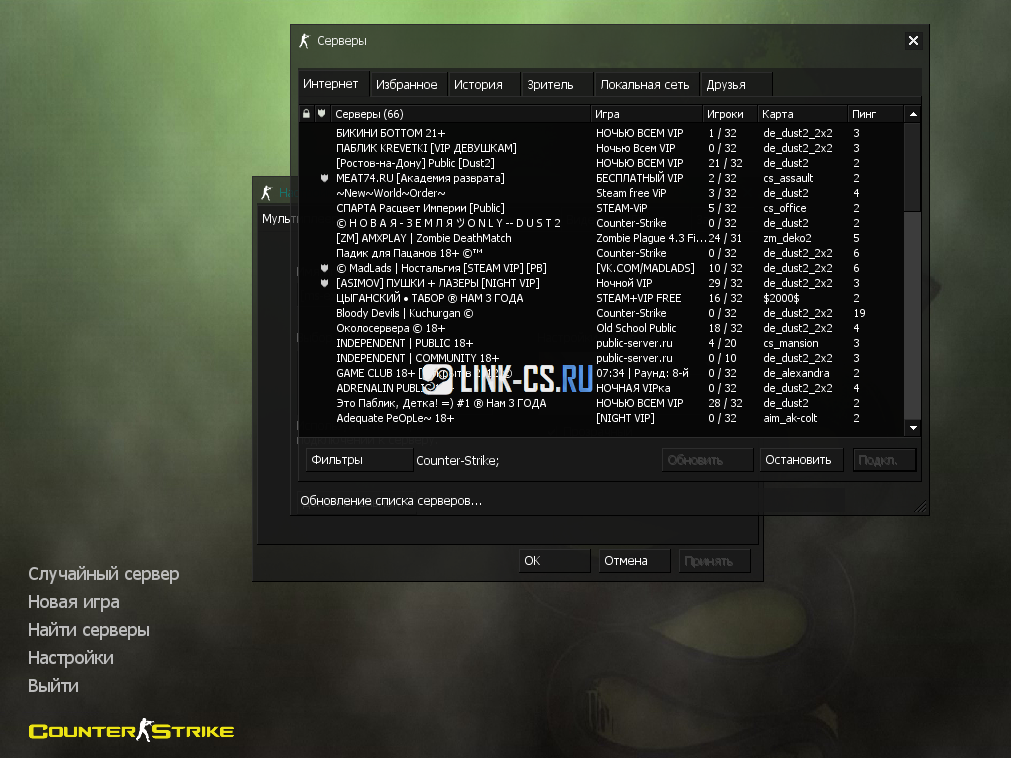Close the Серверы window with the X
This screenshot has width=1011, height=758.
[x=912, y=41]
